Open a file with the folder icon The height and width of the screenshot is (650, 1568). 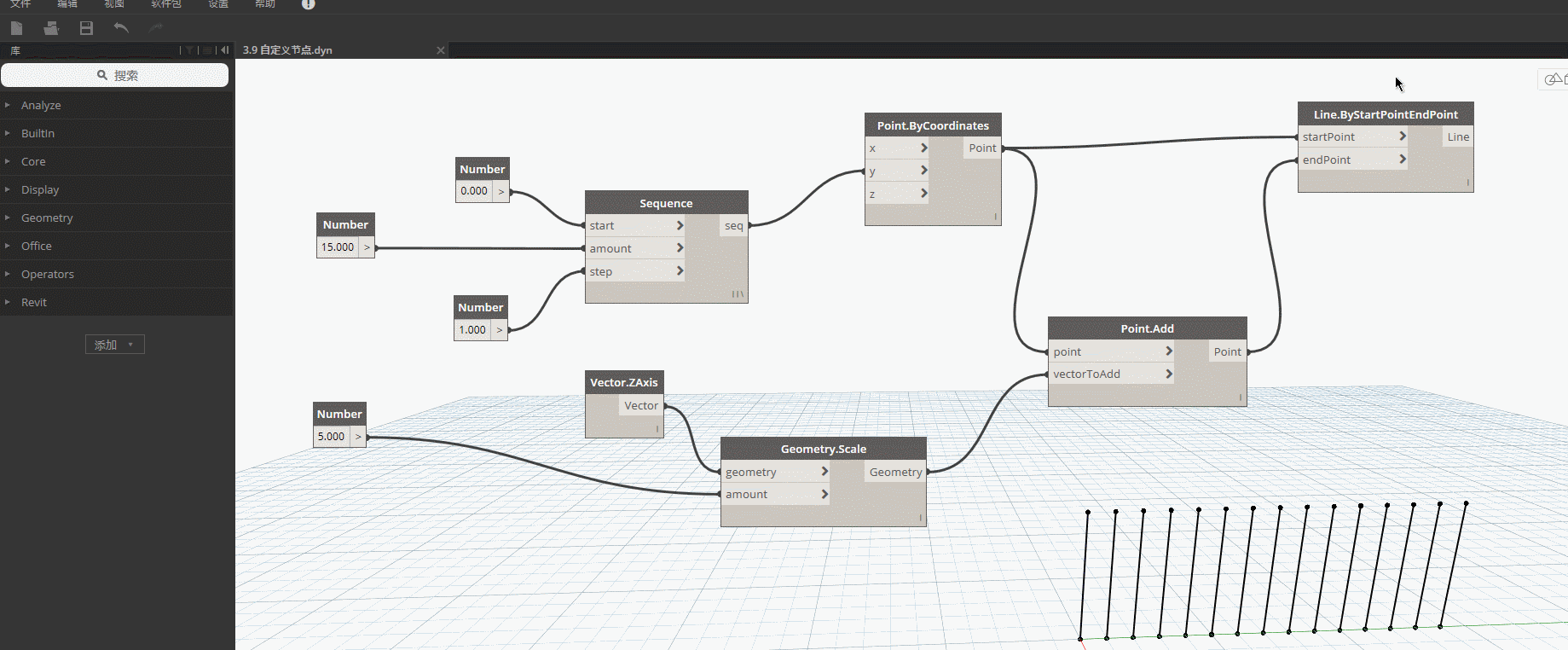coord(51,28)
